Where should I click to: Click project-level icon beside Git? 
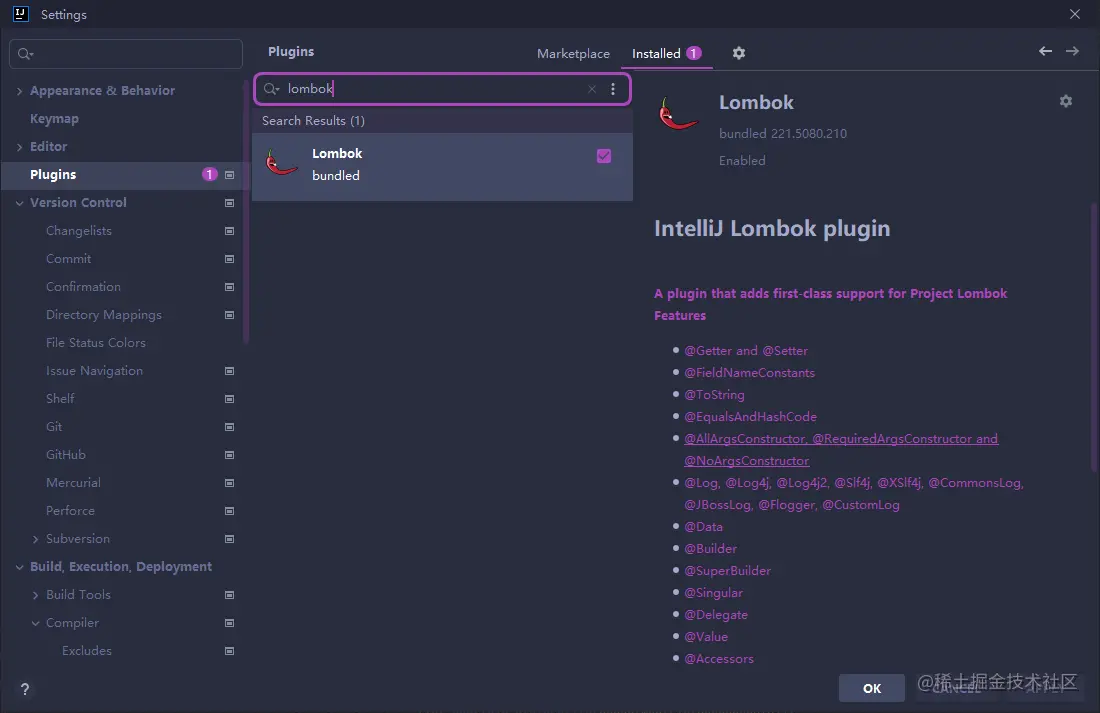point(229,427)
